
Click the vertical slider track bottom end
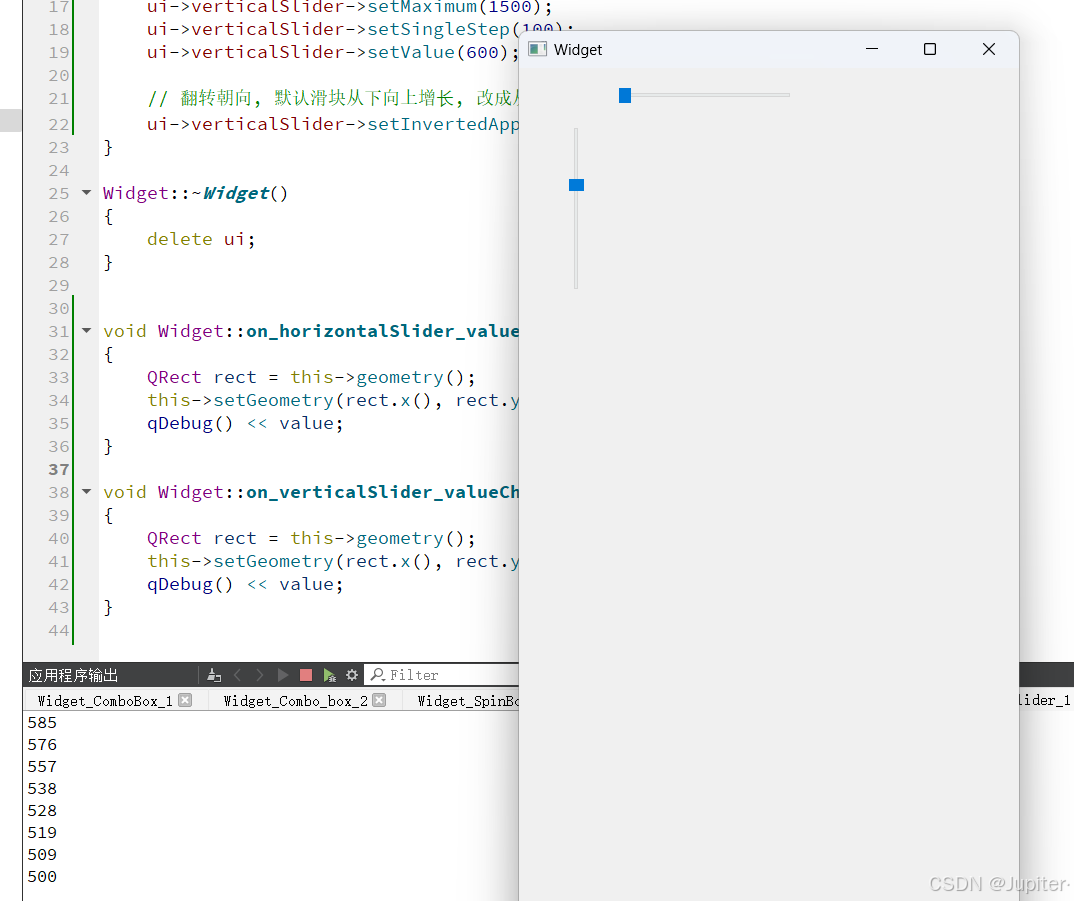(576, 284)
